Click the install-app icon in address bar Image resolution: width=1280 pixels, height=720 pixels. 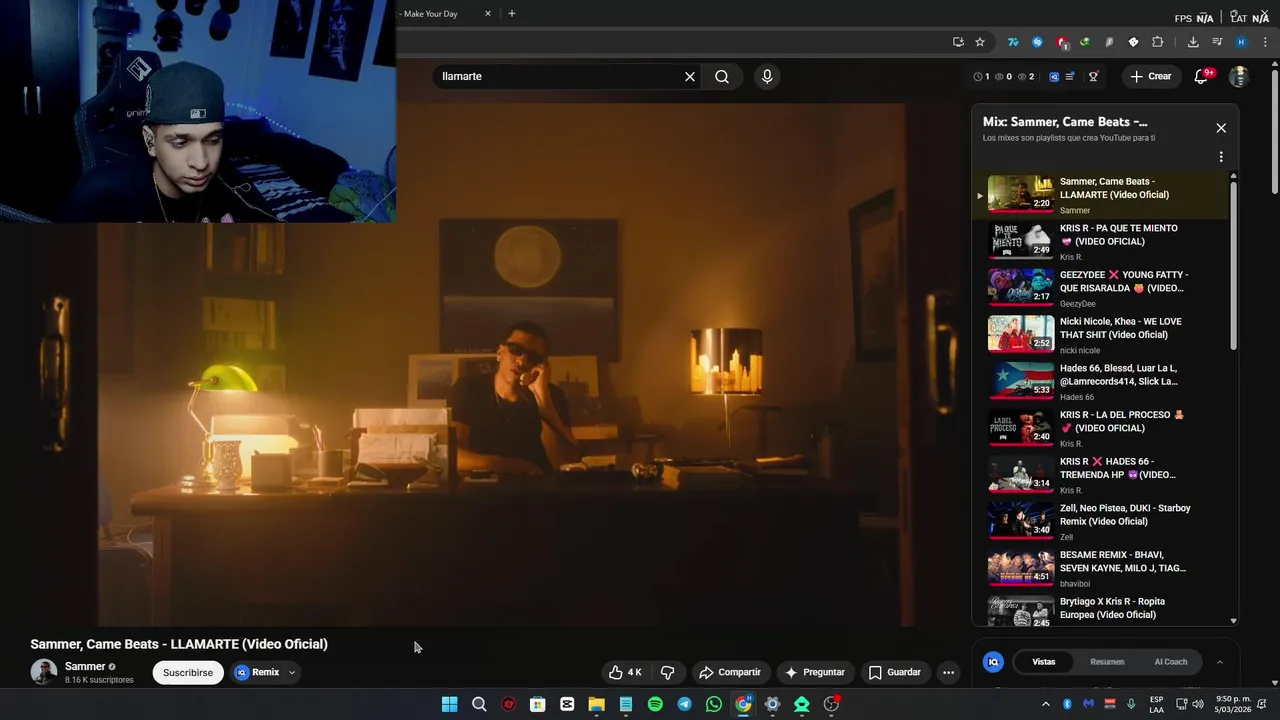pyautogui.click(x=958, y=42)
